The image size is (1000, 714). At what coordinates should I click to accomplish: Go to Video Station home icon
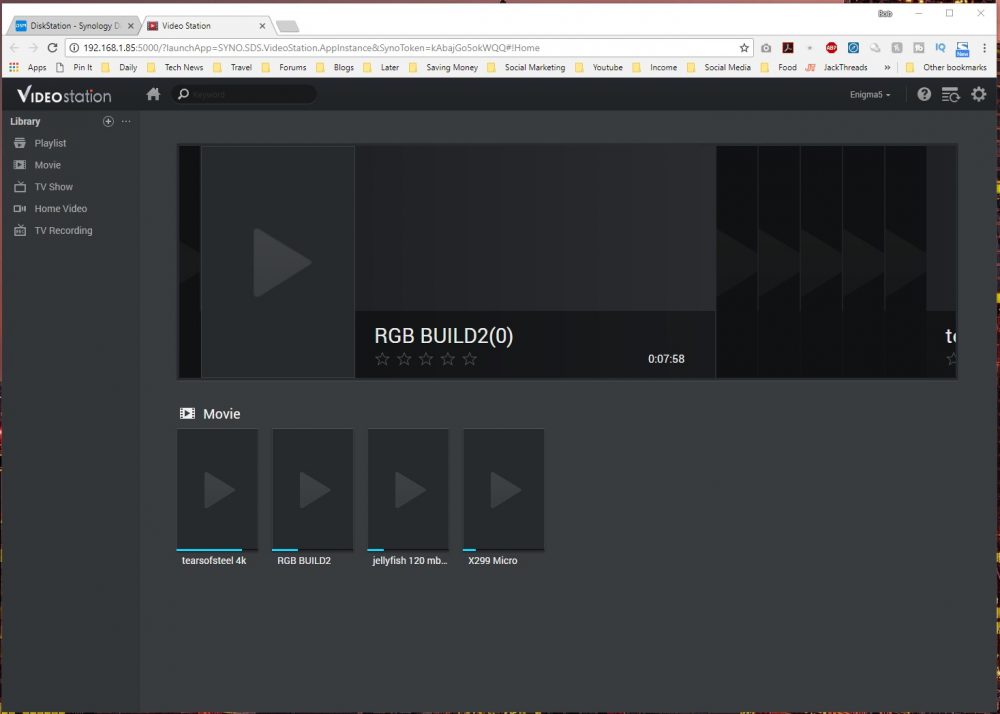point(153,94)
